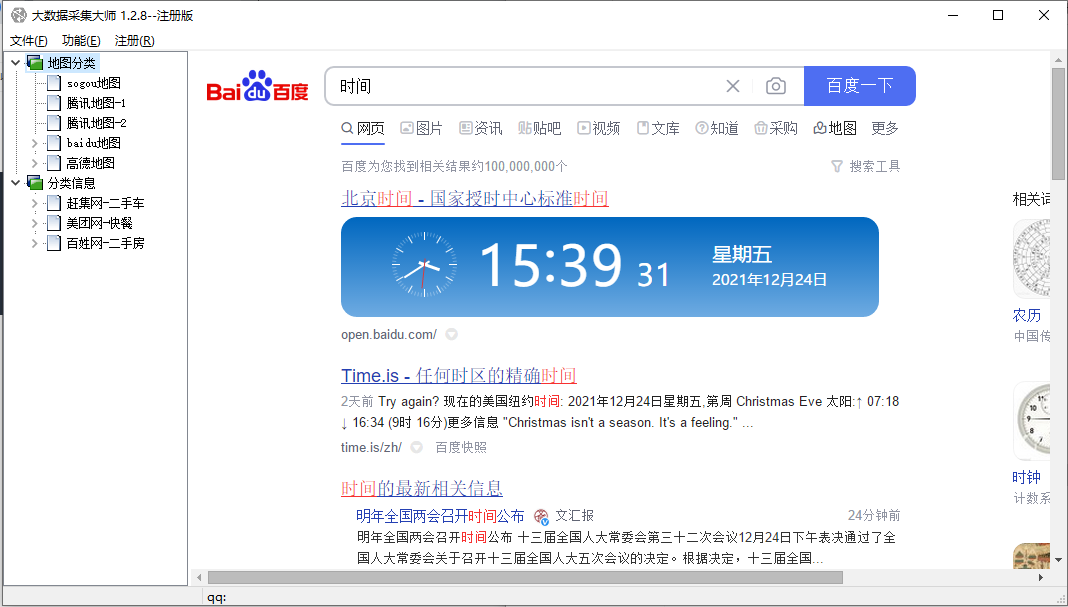
Task: Click the filter icon beside 搜索工具
Action: pyautogui.click(x=837, y=166)
